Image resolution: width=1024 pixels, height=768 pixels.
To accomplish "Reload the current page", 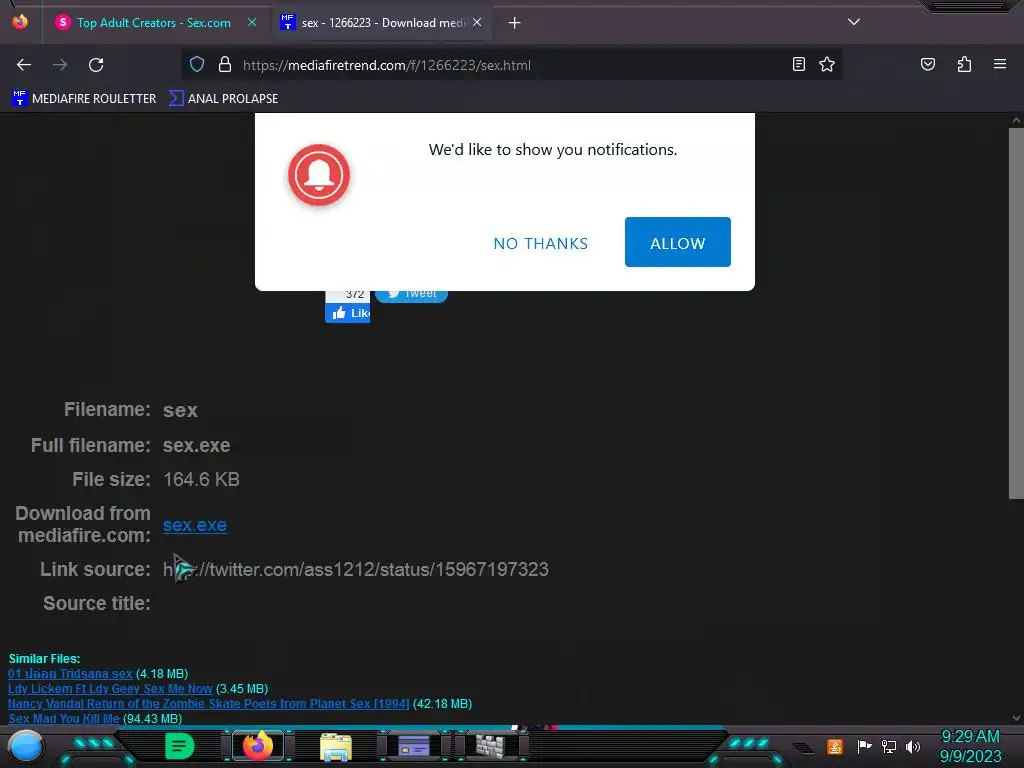I will click(x=97, y=65).
